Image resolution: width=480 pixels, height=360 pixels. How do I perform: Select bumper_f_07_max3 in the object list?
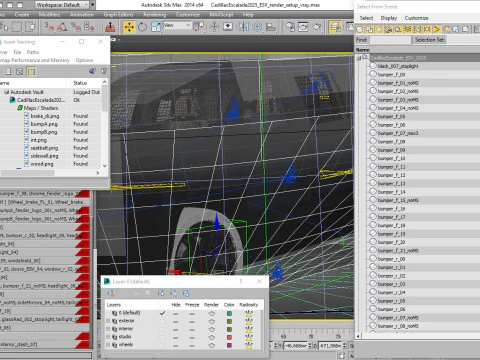pos(398,133)
